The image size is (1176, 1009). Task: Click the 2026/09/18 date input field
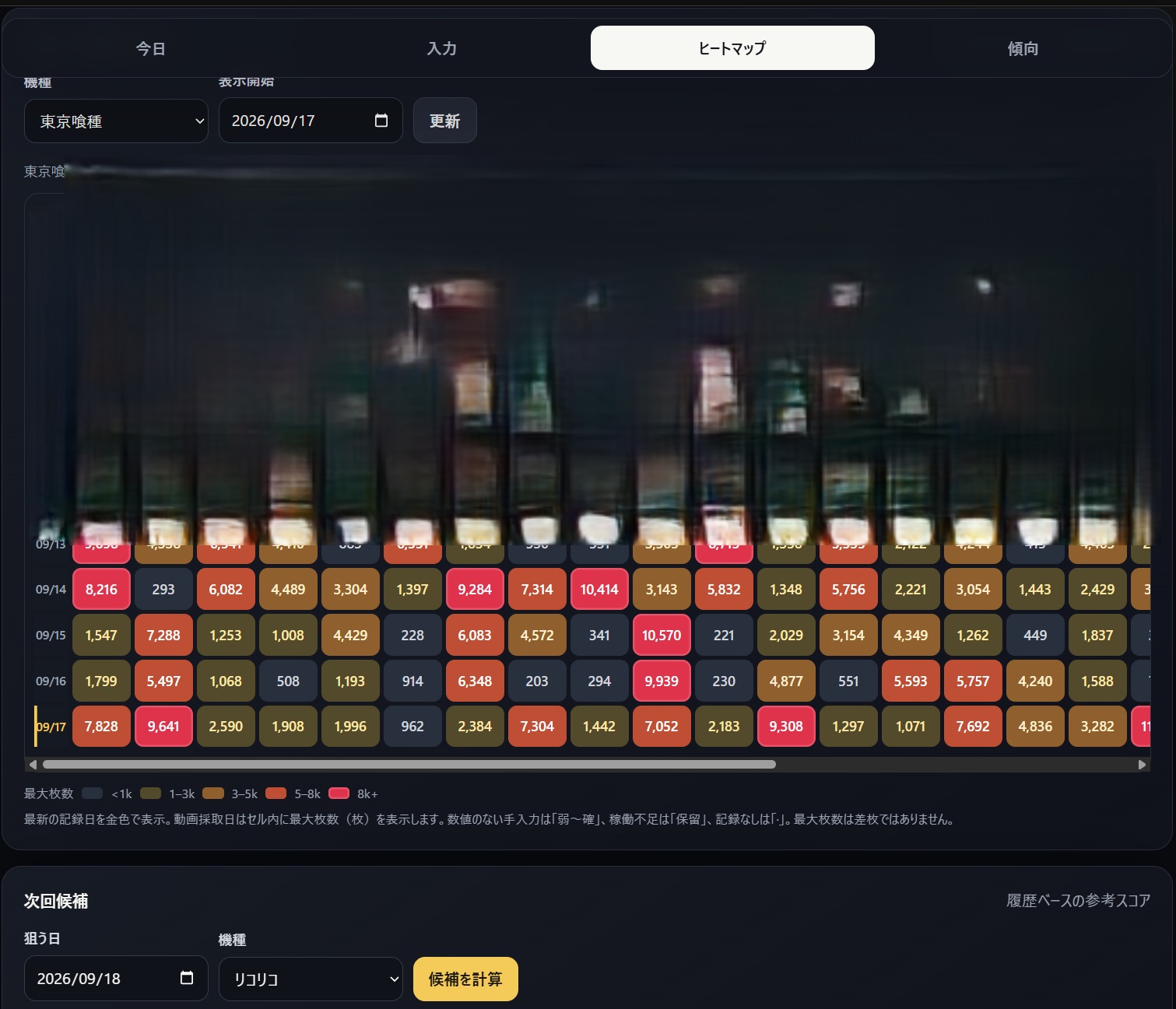[116, 978]
